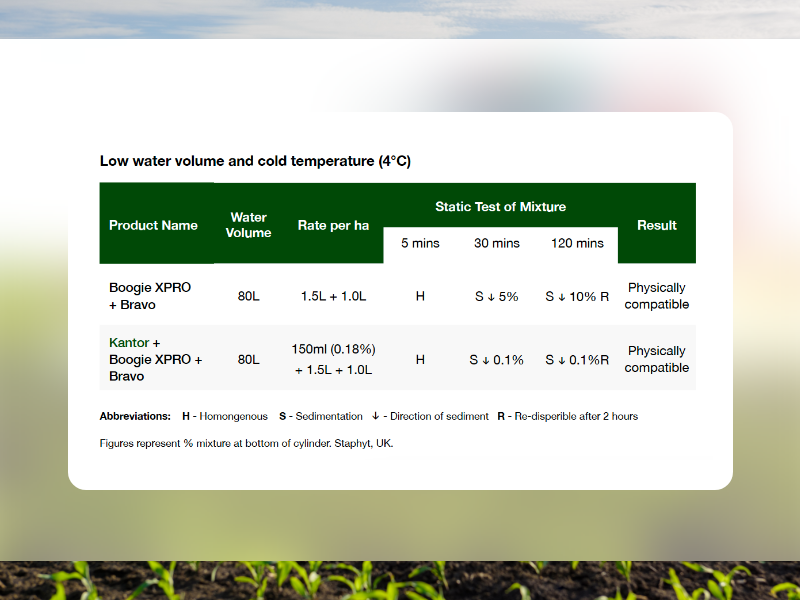800x600 pixels.
Task: Click the H - Homongenous abbreviation
Action: pyautogui.click(x=225, y=416)
